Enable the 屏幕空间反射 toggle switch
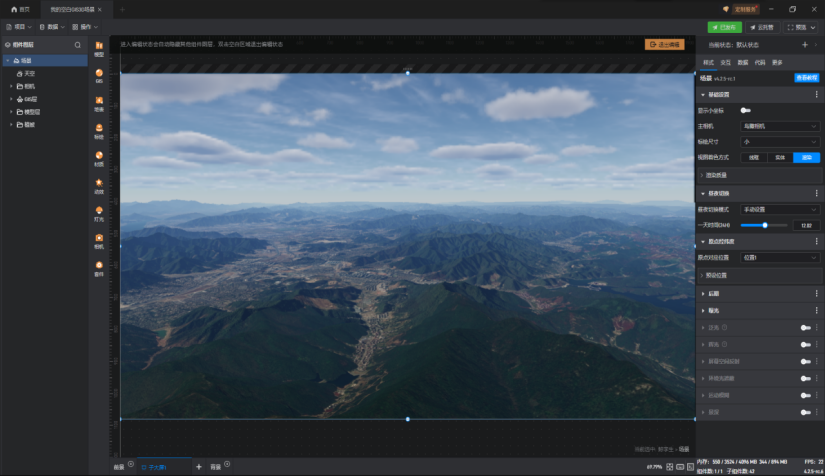Image resolution: width=825 pixels, height=476 pixels. click(x=806, y=361)
